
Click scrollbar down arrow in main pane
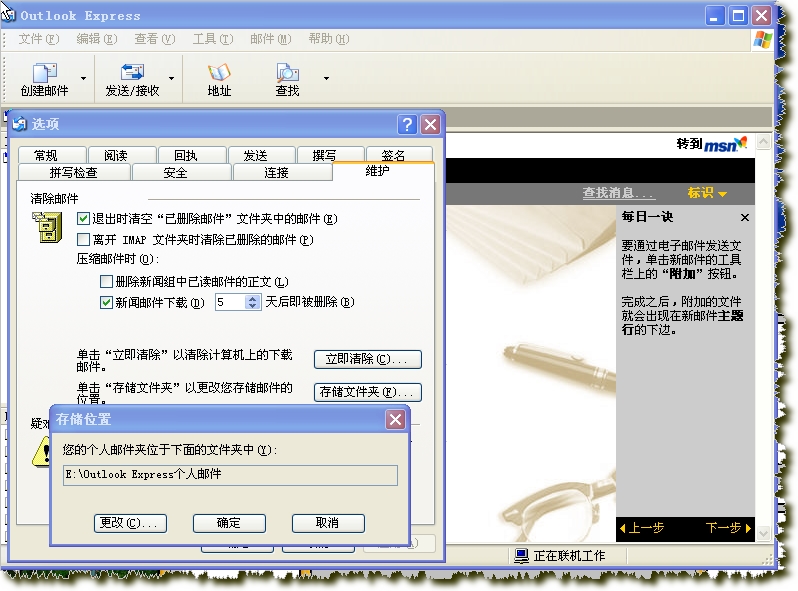(x=763, y=533)
